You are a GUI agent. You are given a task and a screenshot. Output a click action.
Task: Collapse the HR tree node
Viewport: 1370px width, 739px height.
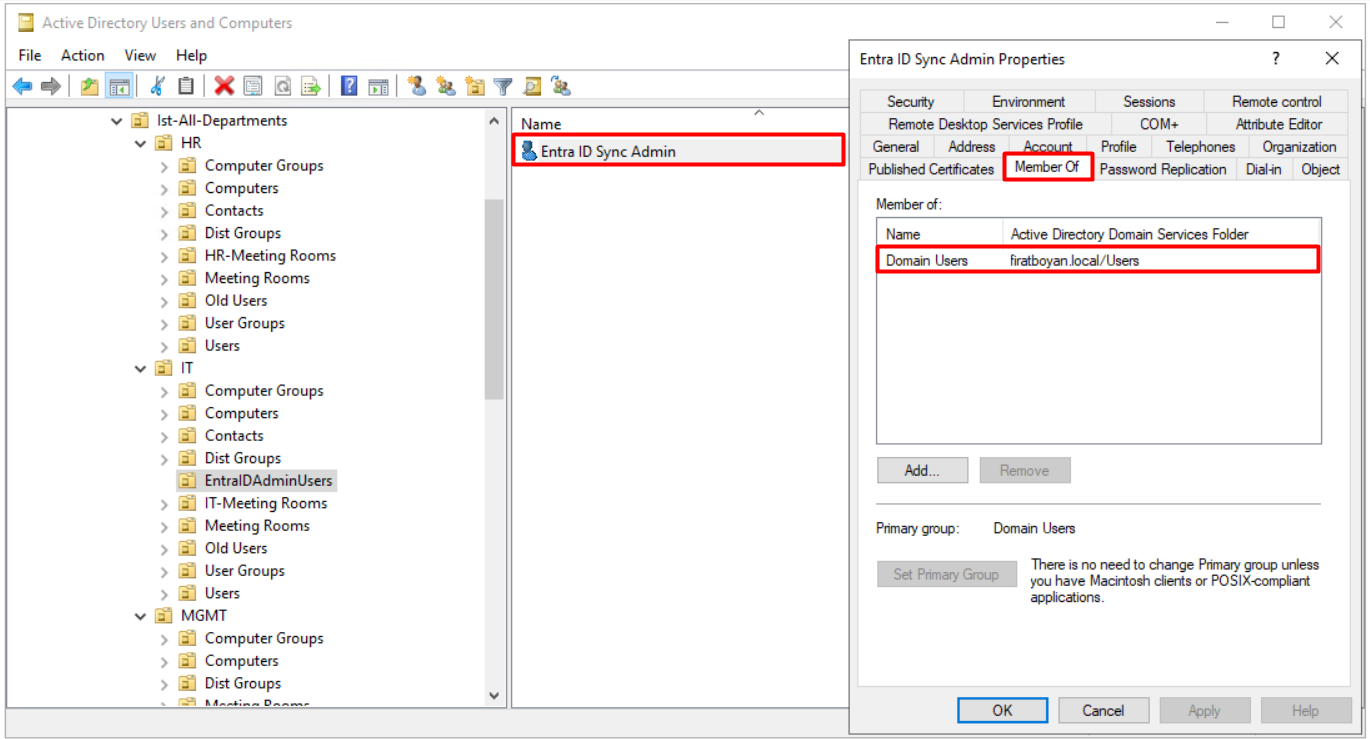click(141, 144)
